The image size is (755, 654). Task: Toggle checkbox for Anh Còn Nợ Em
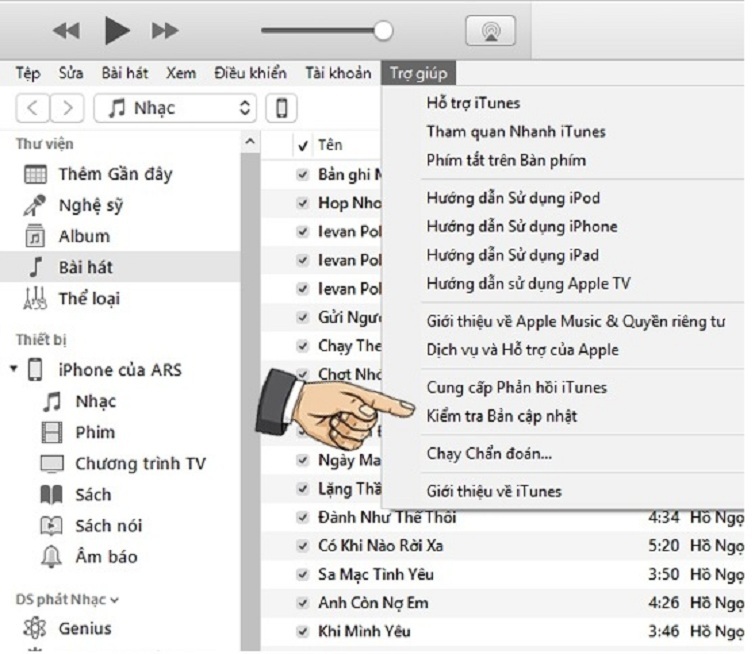(x=302, y=605)
